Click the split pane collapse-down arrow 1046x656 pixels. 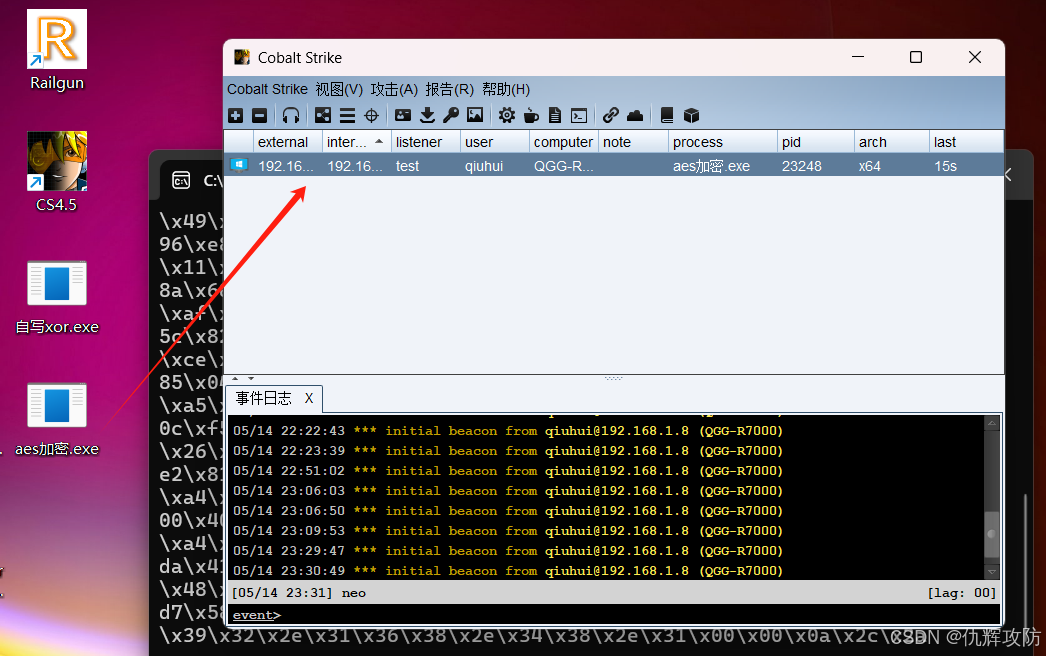(x=251, y=378)
